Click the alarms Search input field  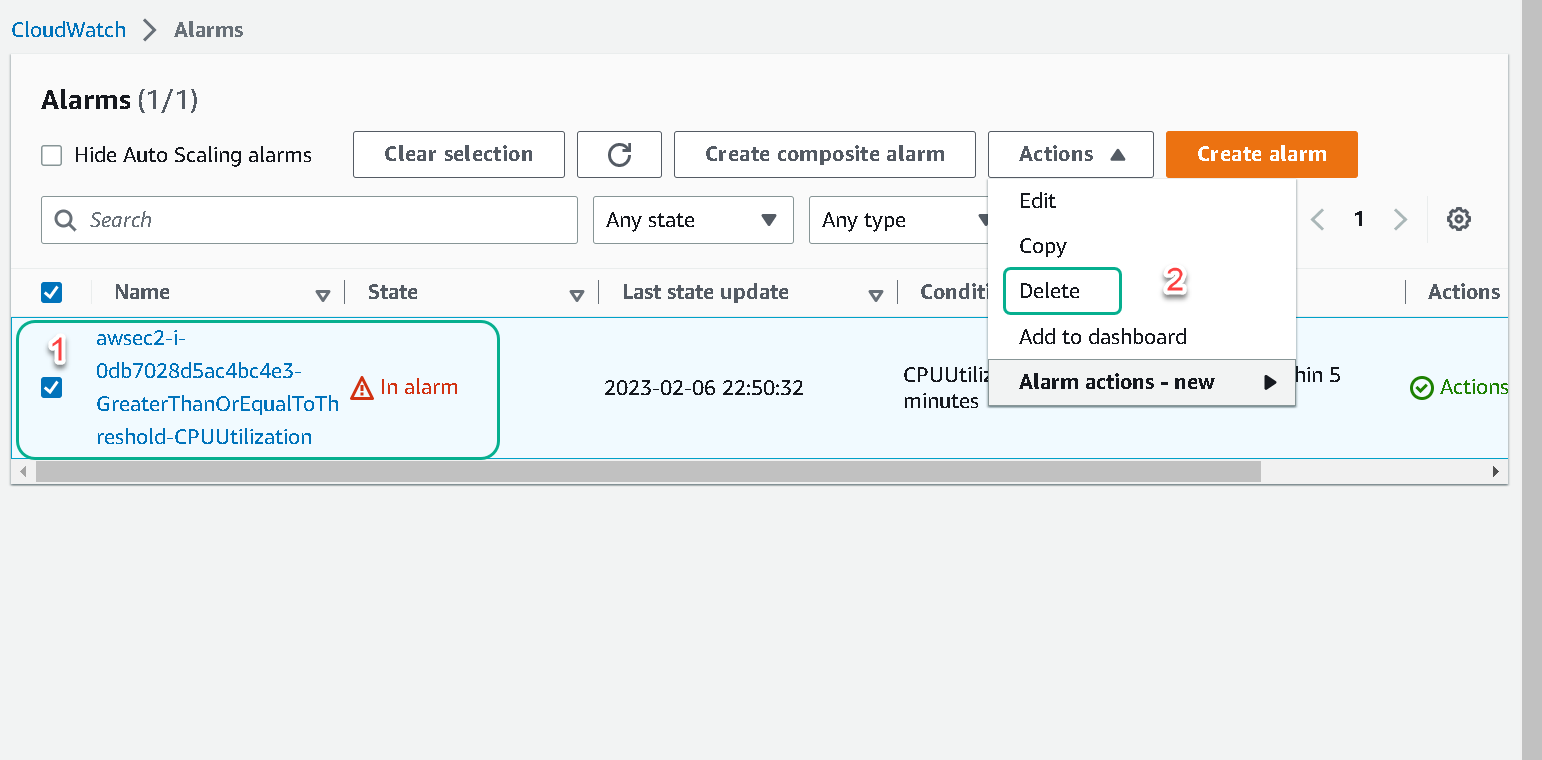tap(309, 220)
